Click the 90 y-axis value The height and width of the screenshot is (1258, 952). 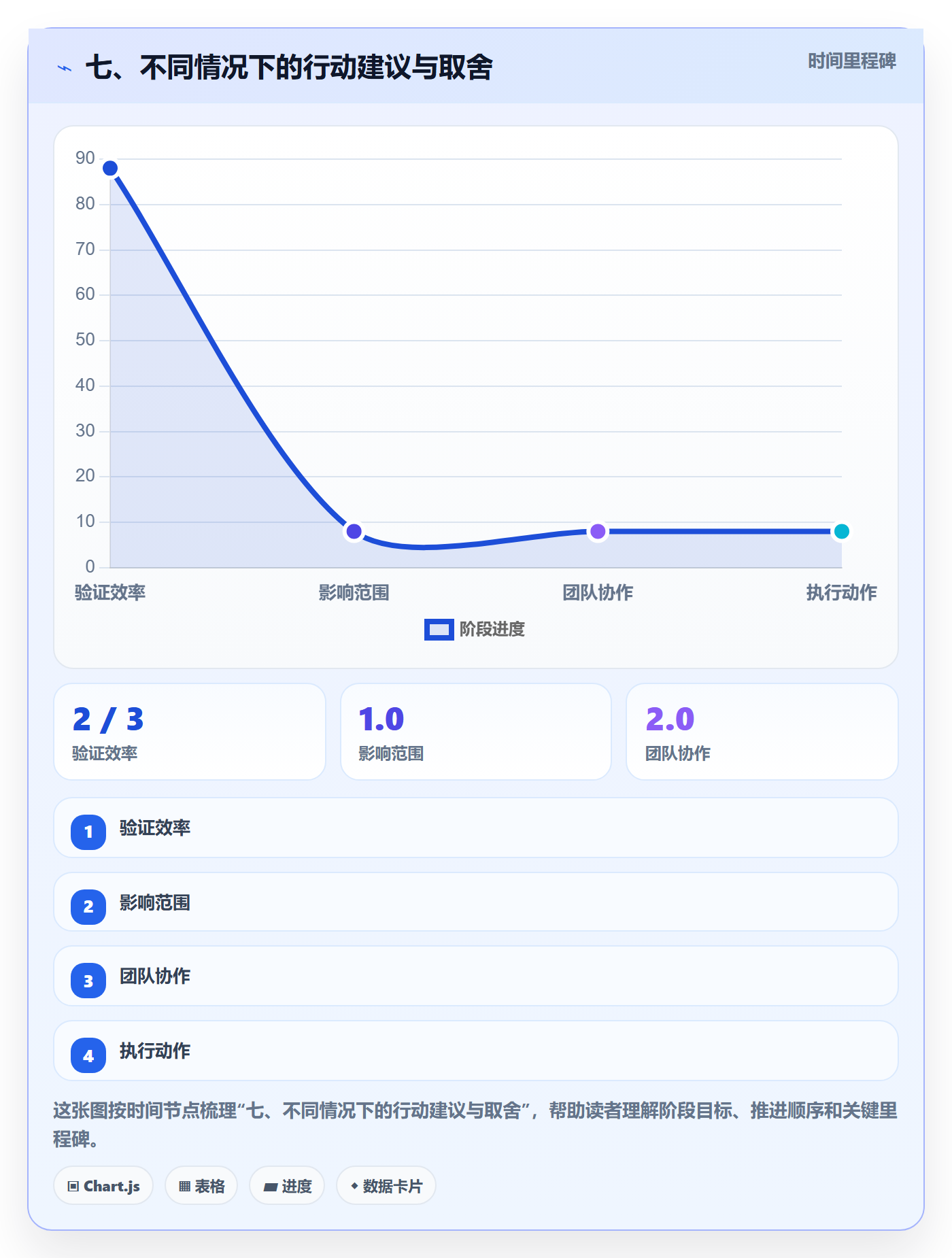(x=85, y=158)
